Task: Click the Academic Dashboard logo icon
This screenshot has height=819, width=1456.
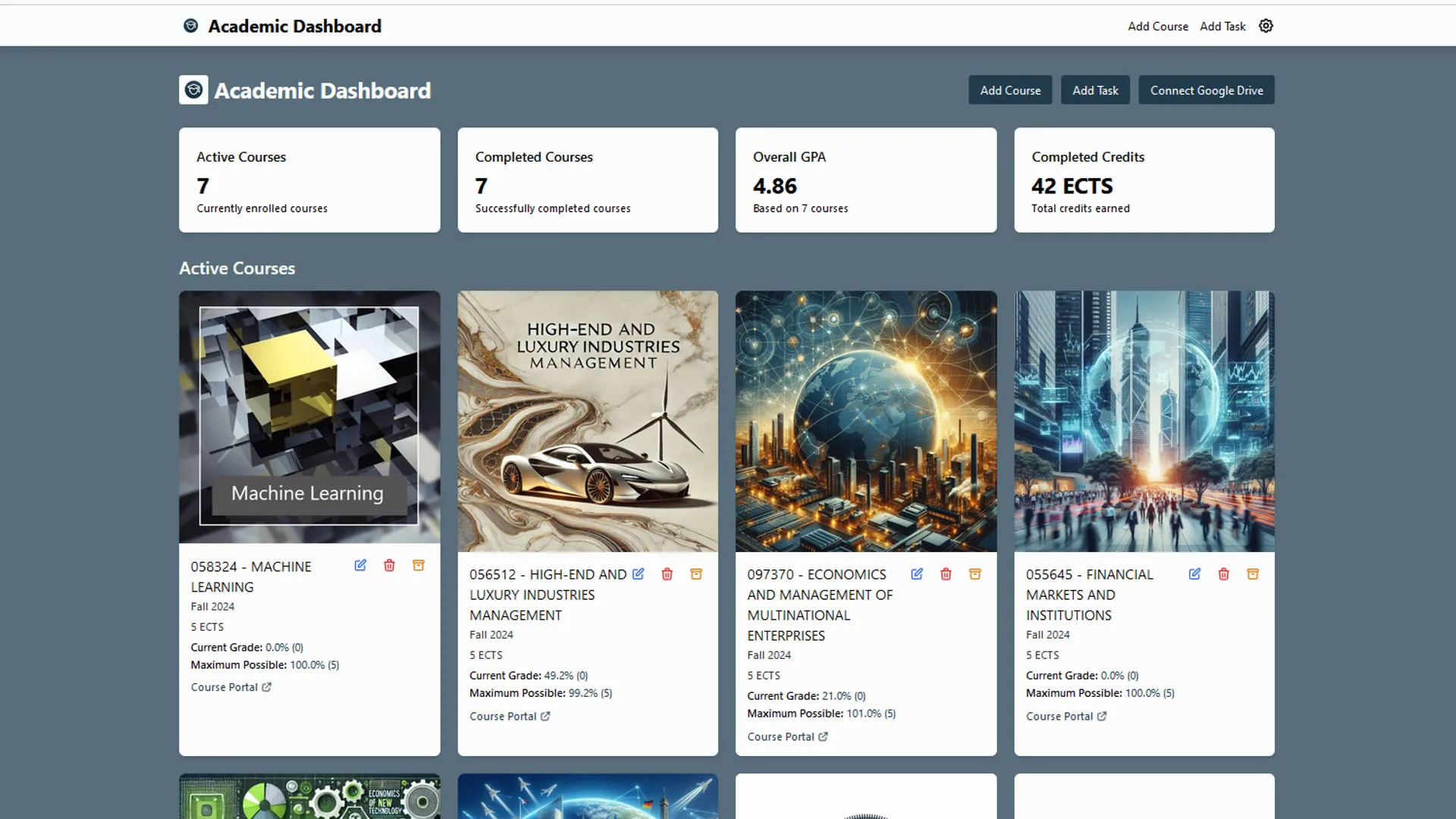Action: [x=190, y=25]
